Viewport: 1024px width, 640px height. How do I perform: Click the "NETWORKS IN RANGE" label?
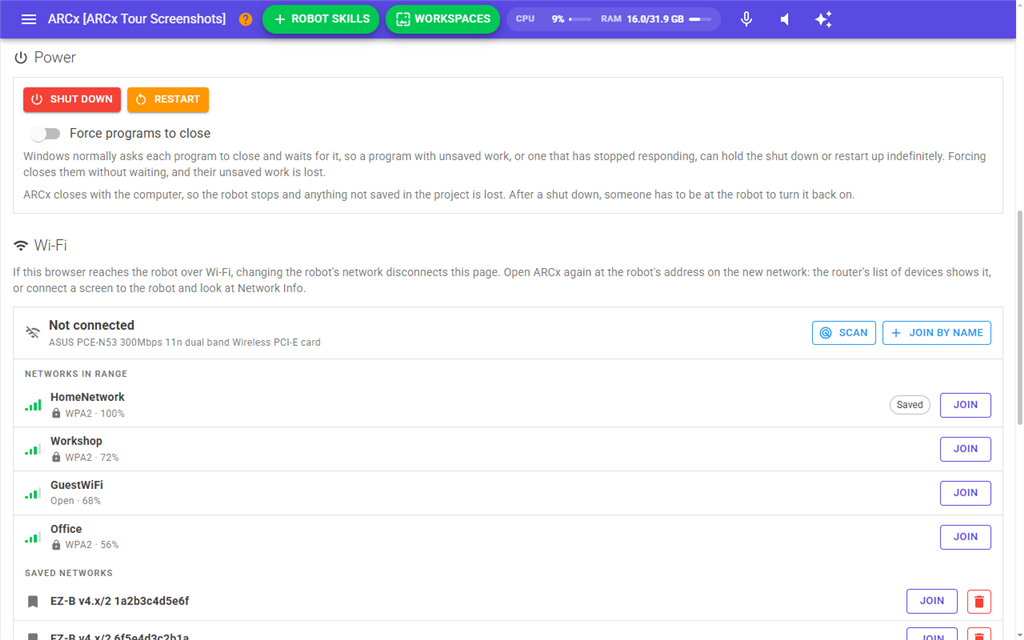(76, 374)
